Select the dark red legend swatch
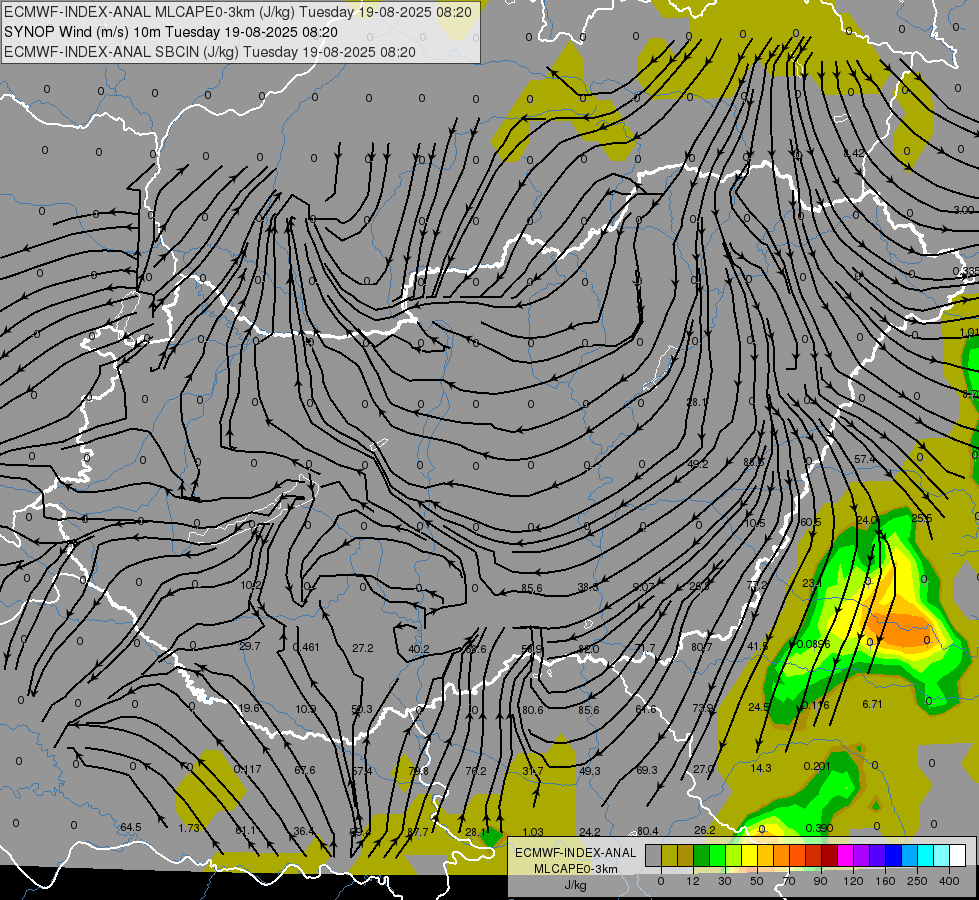Screen dimensions: 979x900 (x=830, y=856)
